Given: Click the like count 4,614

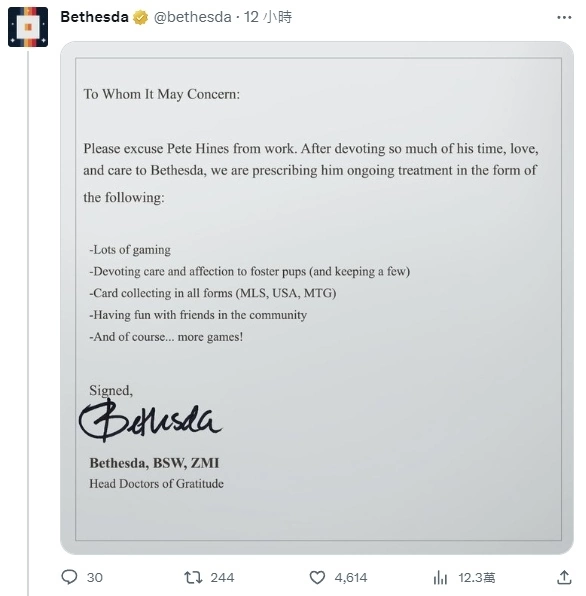Looking at the screenshot, I should (351, 578).
